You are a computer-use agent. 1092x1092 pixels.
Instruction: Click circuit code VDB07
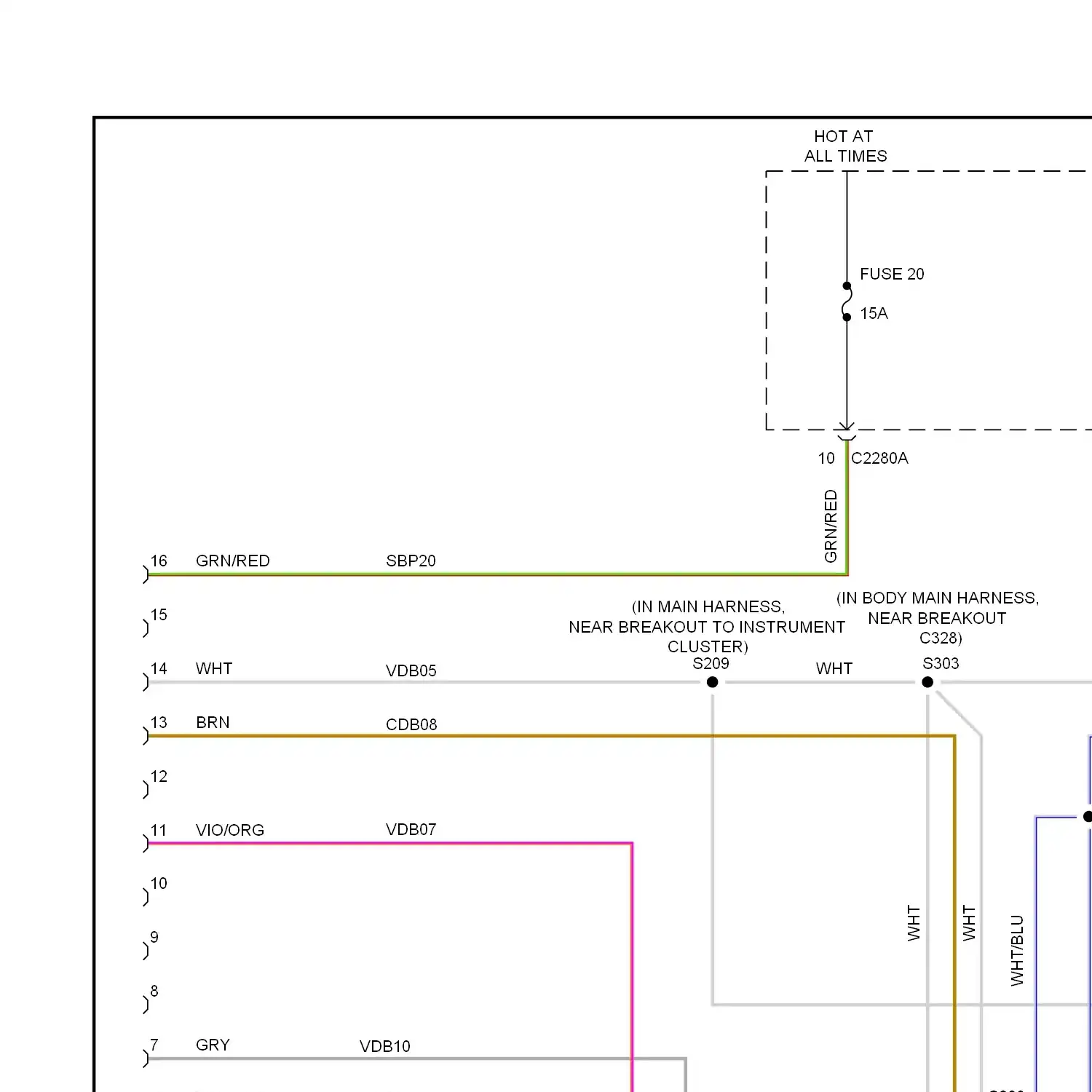411,829
